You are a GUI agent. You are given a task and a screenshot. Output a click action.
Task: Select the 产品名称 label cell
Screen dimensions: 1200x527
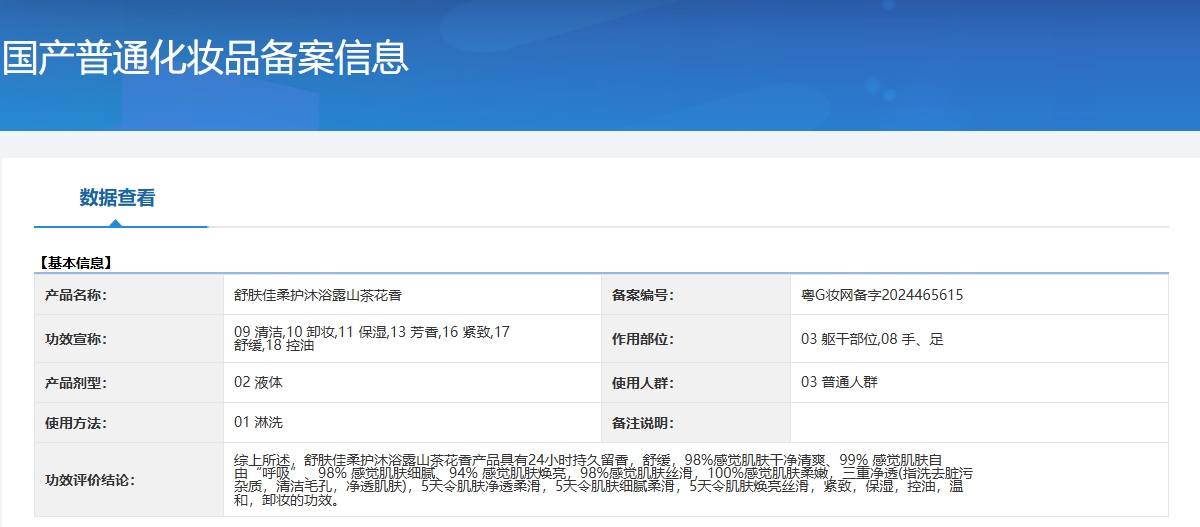pos(76,295)
